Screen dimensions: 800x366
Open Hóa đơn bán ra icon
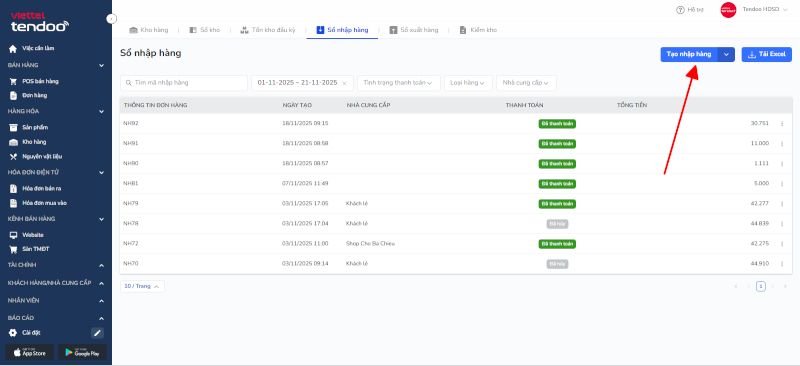pyautogui.click(x=13, y=188)
